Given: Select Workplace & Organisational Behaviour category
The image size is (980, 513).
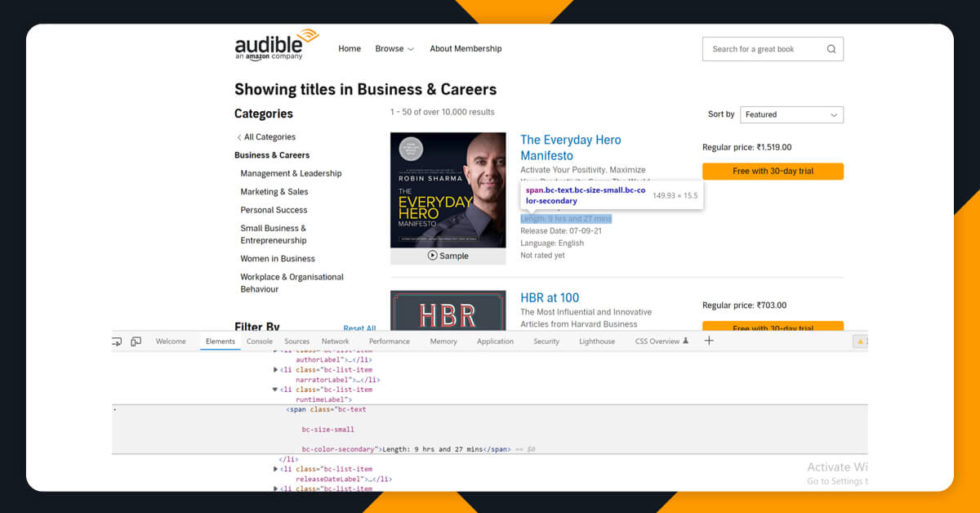Looking at the screenshot, I should pyautogui.click(x=292, y=283).
